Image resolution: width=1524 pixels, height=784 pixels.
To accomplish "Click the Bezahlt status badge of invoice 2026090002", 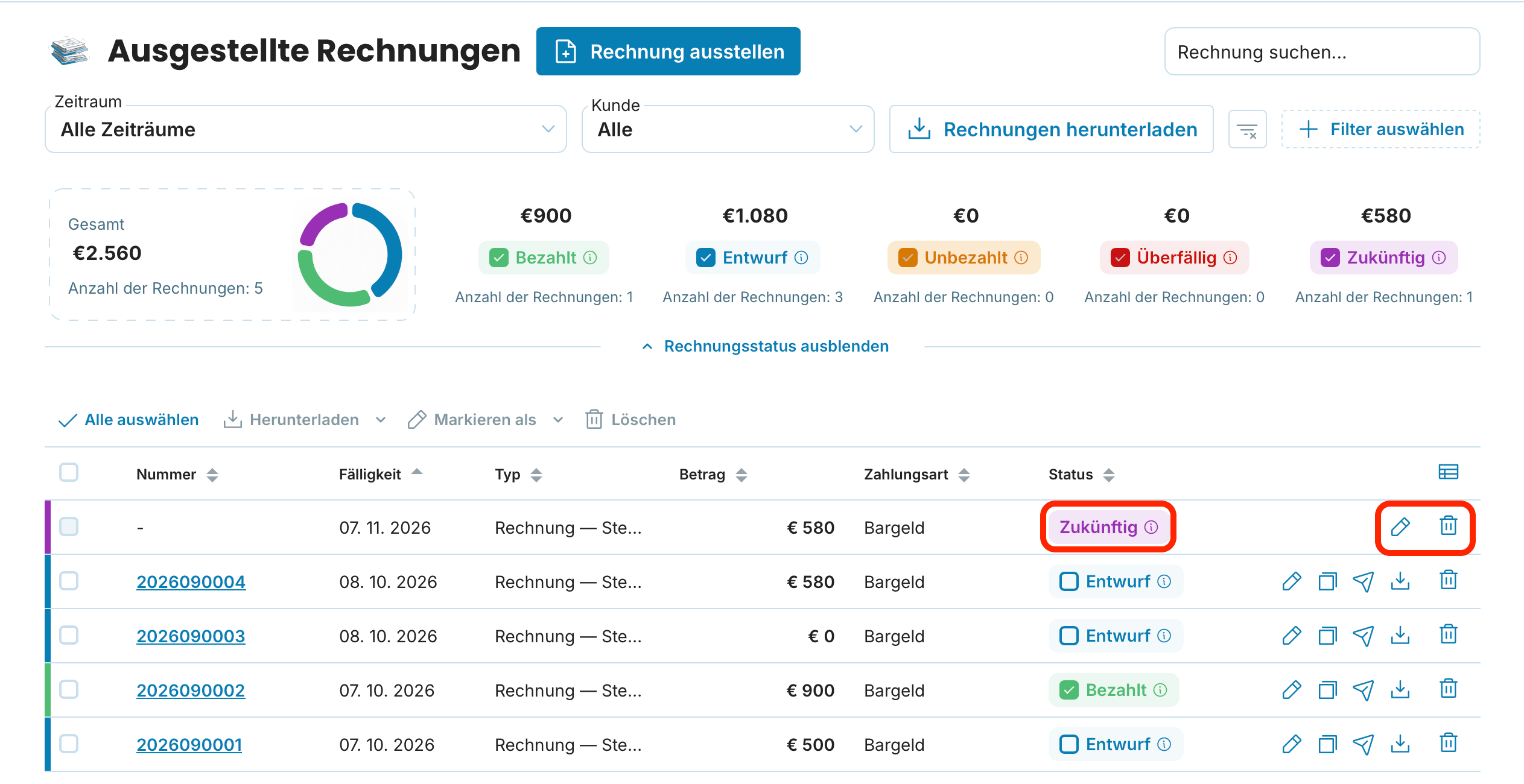I will click(1114, 690).
